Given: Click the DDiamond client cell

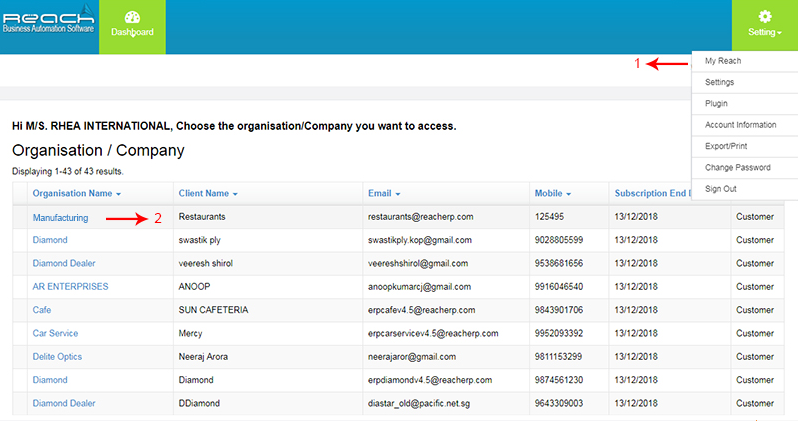Looking at the screenshot, I should (199, 403).
